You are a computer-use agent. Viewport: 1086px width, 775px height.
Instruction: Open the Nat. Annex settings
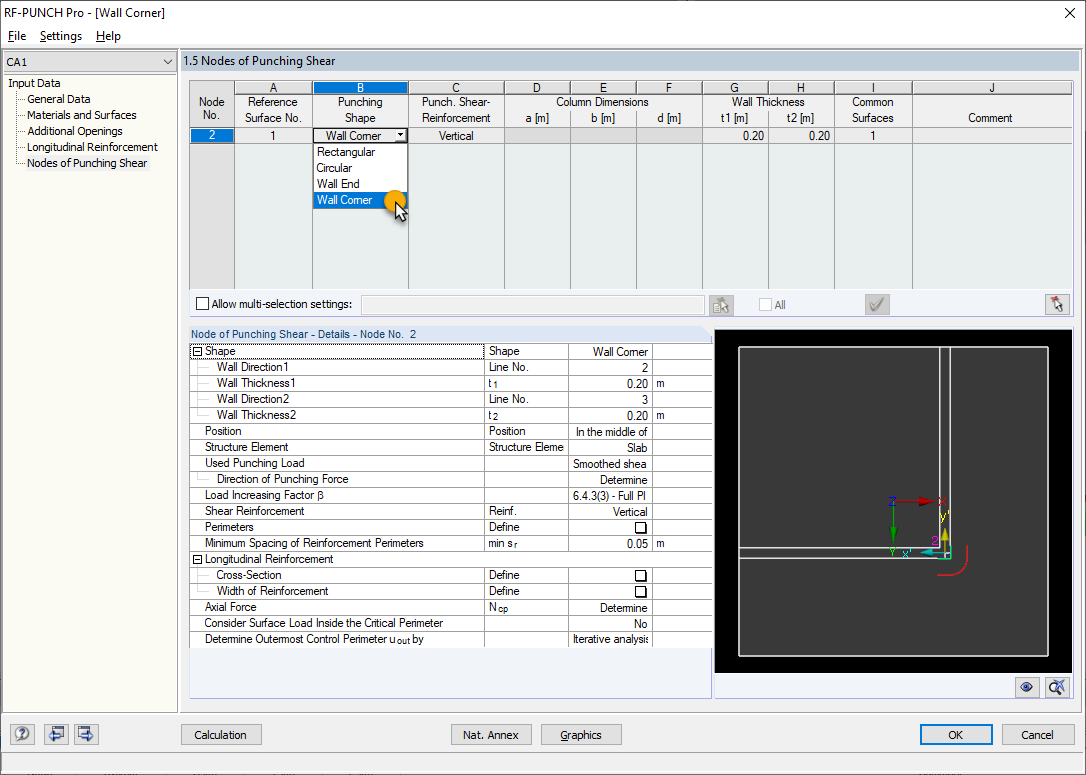[491, 734]
